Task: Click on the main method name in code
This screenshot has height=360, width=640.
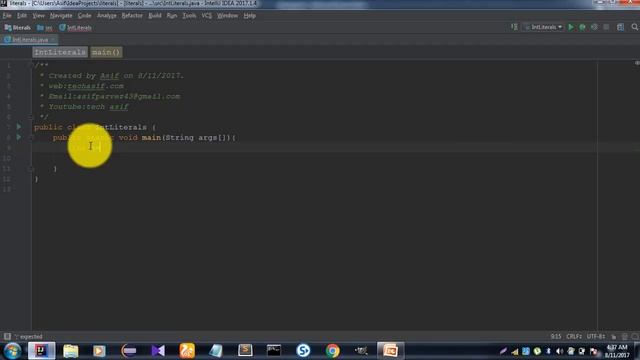Action: pyautogui.click(x=151, y=138)
